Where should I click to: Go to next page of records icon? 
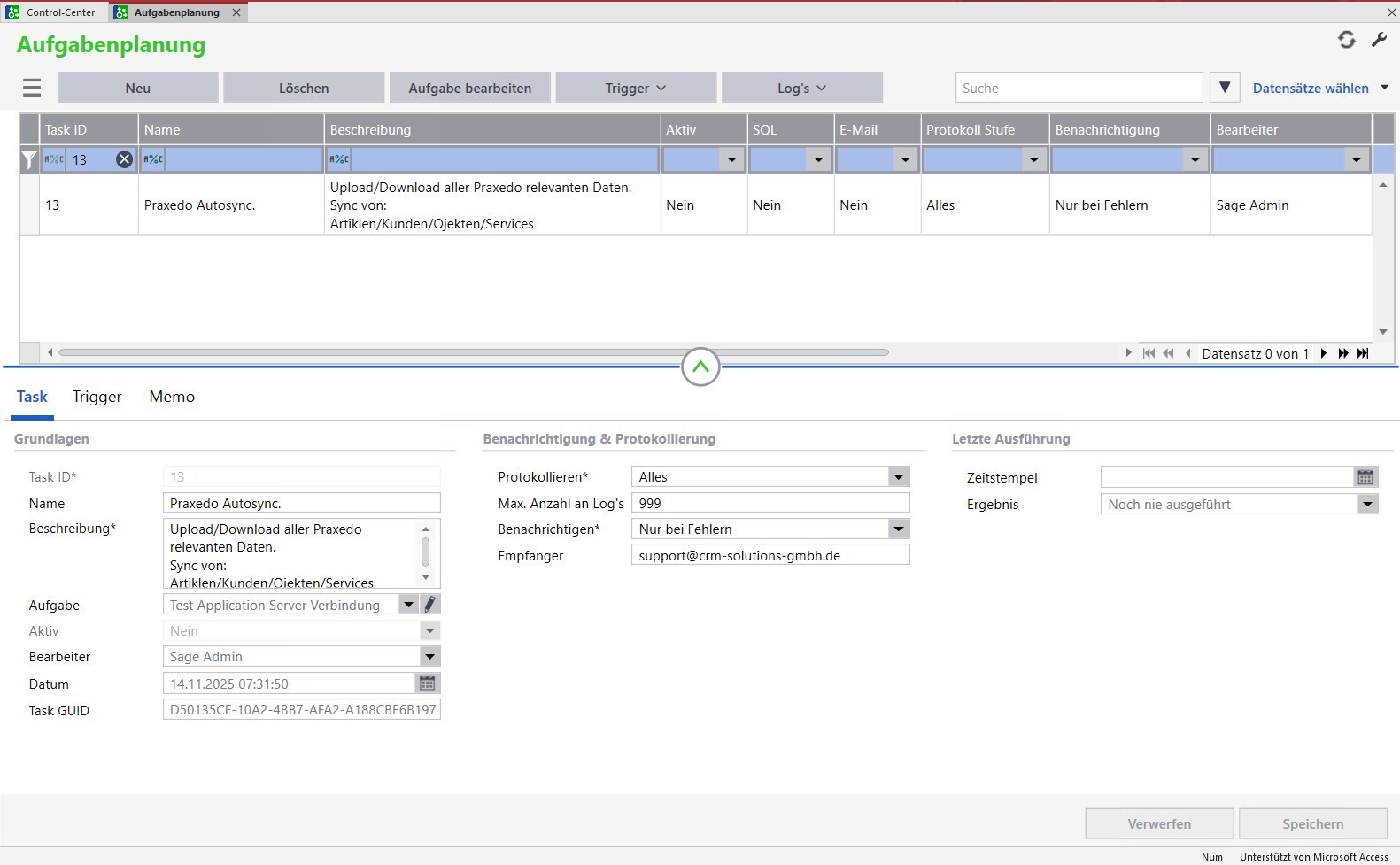pyautogui.click(x=1343, y=353)
